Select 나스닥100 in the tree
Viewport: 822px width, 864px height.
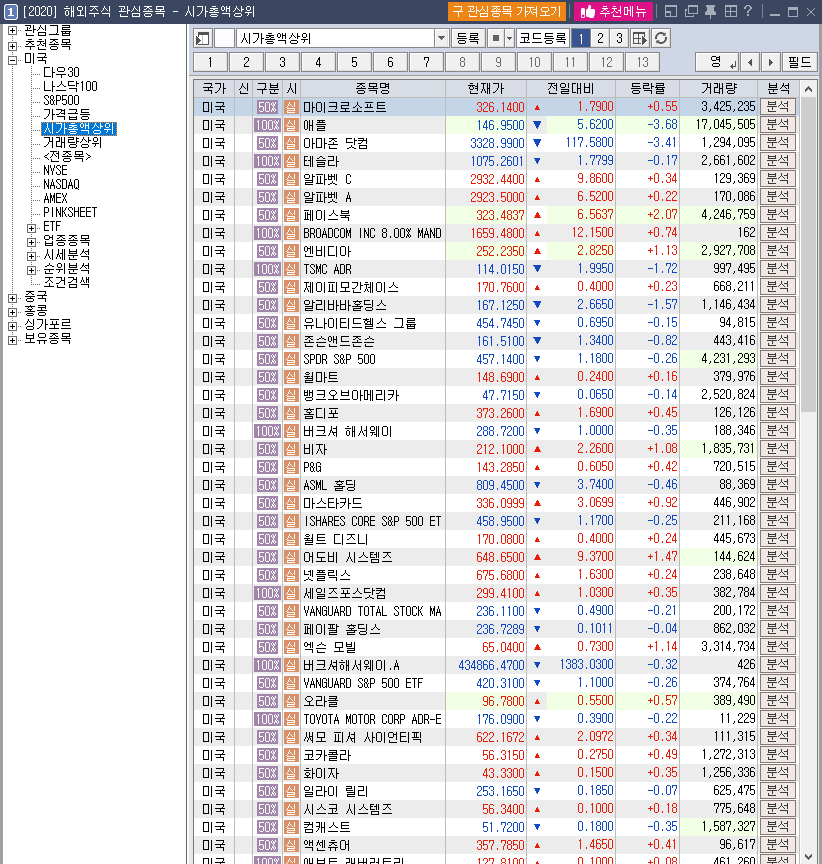70,87
